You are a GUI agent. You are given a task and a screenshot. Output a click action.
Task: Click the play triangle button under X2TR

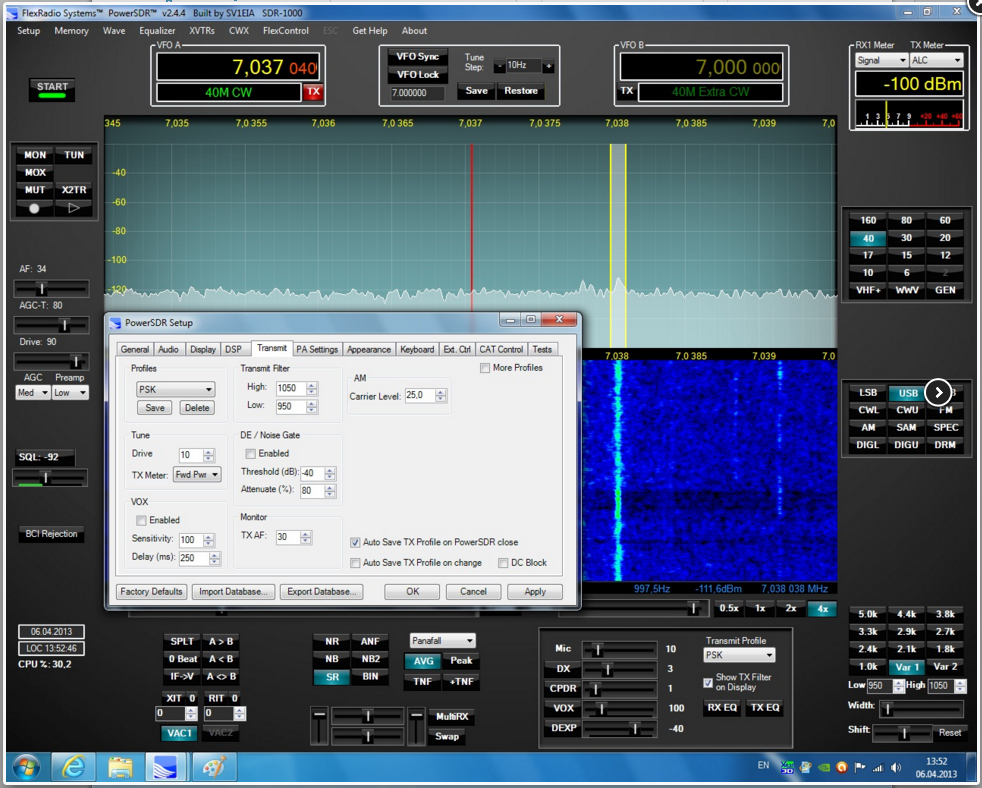click(74, 208)
